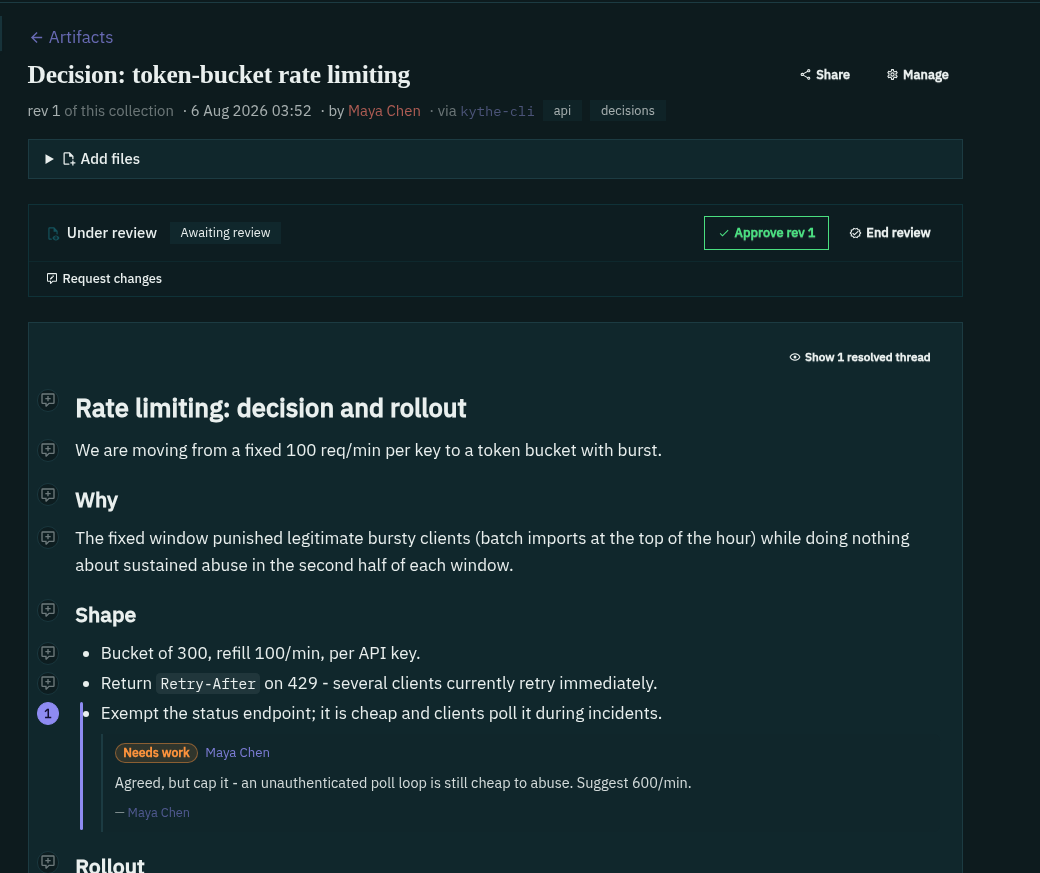This screenshot has width=1040, height=873.
Task: Click Request changes
Action: [104, 279]
